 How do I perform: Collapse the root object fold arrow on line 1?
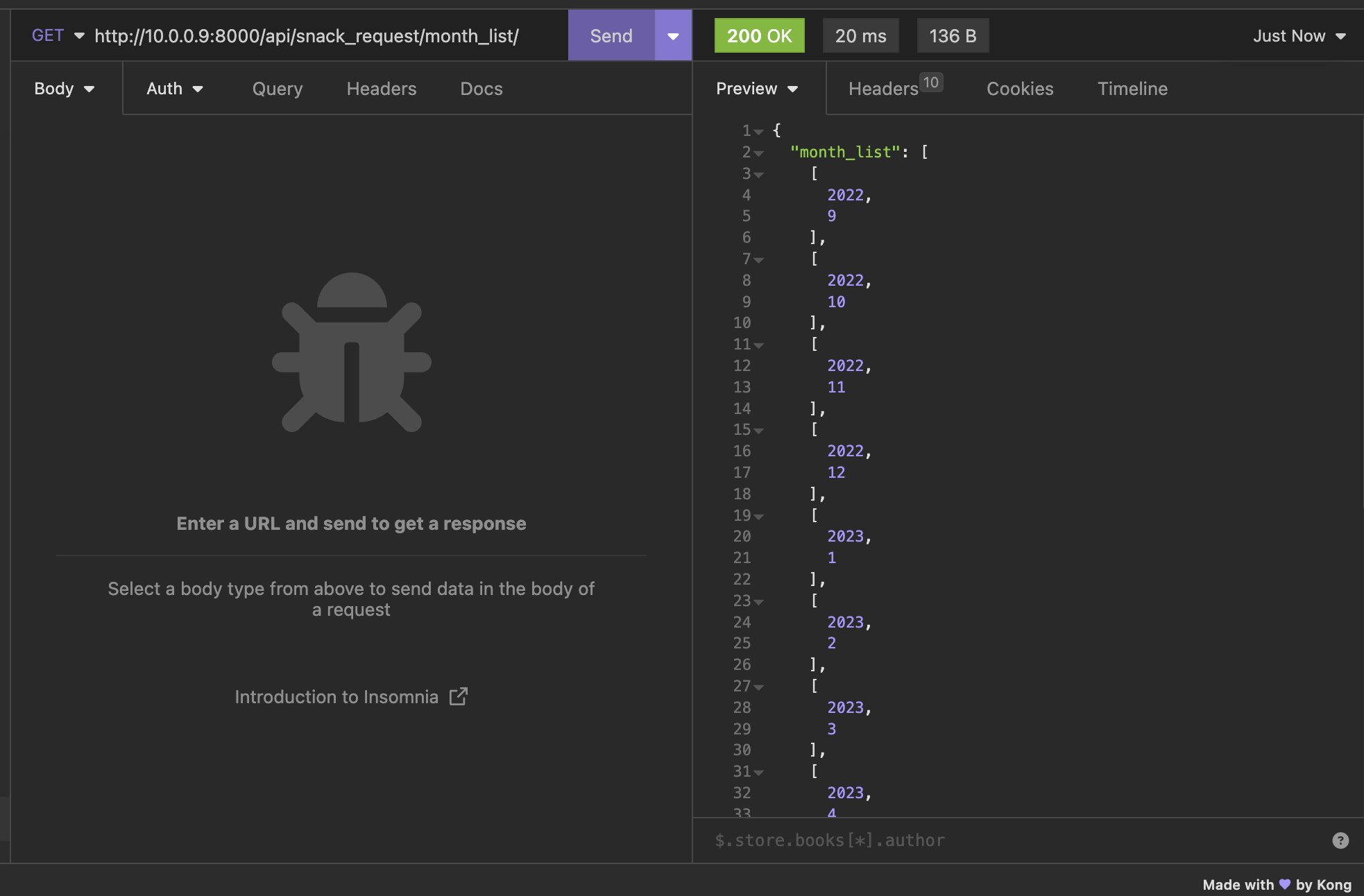759,132
